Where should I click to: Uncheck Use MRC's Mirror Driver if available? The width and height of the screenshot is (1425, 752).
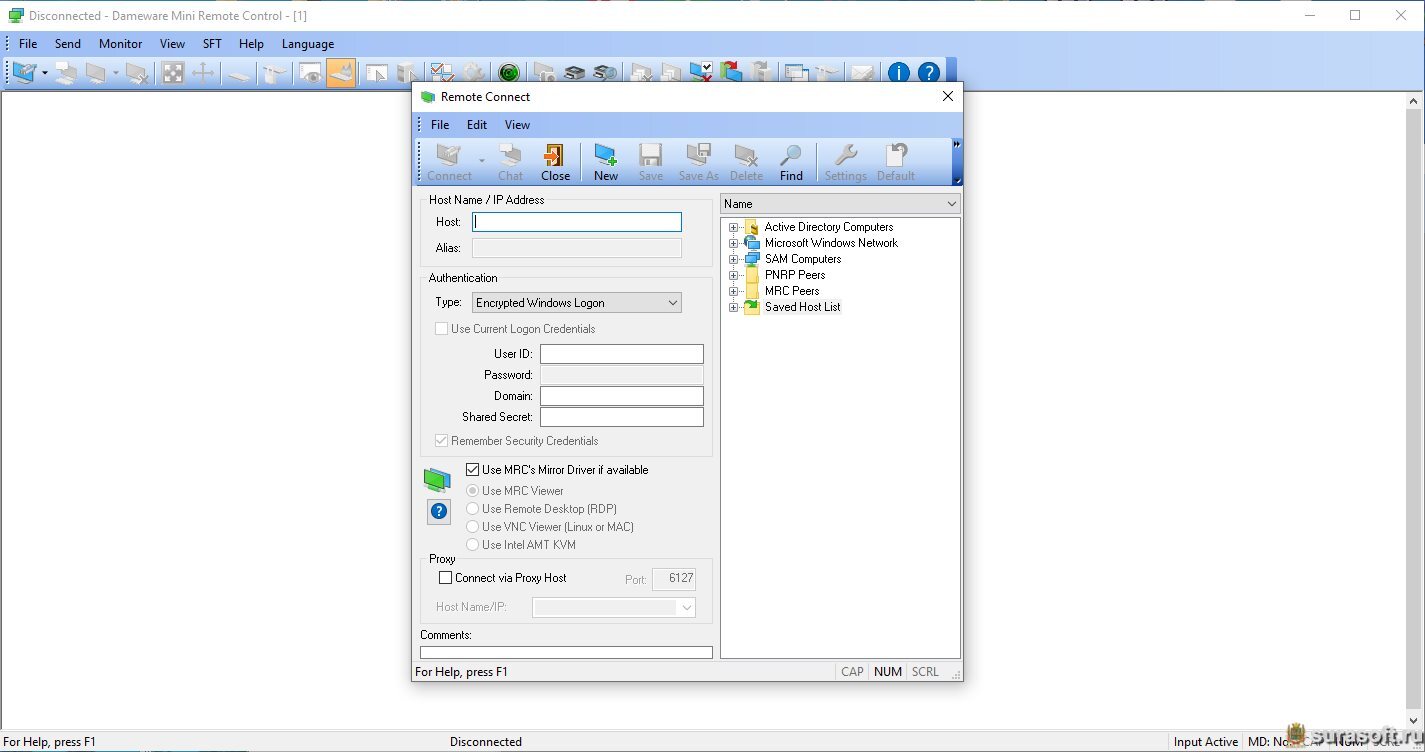point(473,470)
